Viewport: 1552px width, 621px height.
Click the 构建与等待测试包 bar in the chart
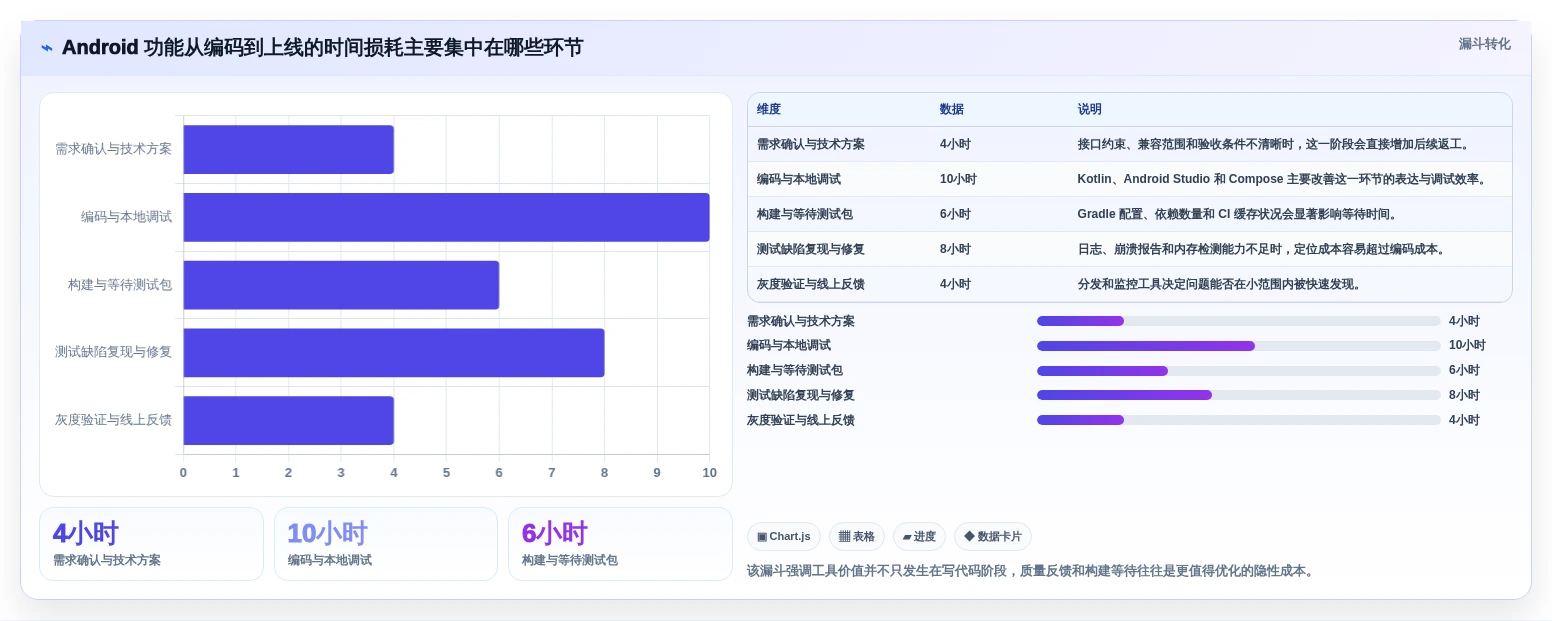[x=341, y=285]
